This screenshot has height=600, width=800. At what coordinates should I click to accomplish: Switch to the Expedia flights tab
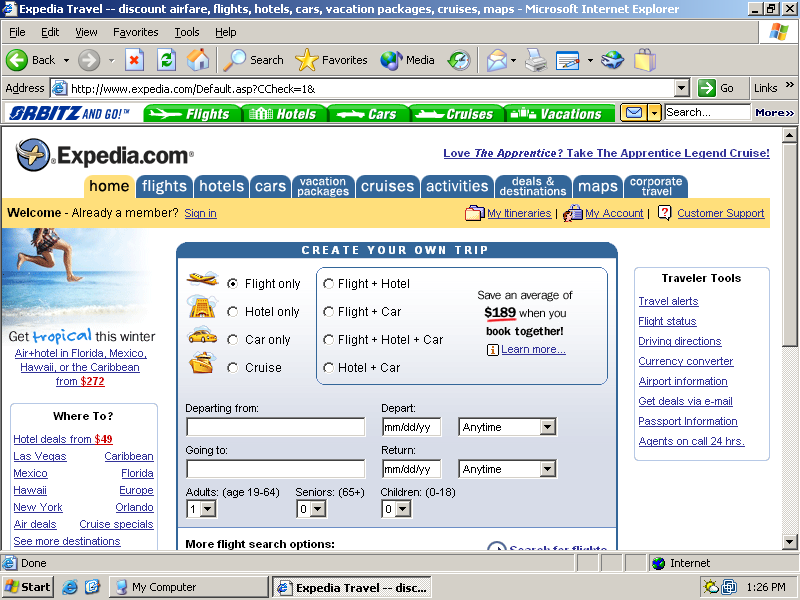click(x=164, y=186)
